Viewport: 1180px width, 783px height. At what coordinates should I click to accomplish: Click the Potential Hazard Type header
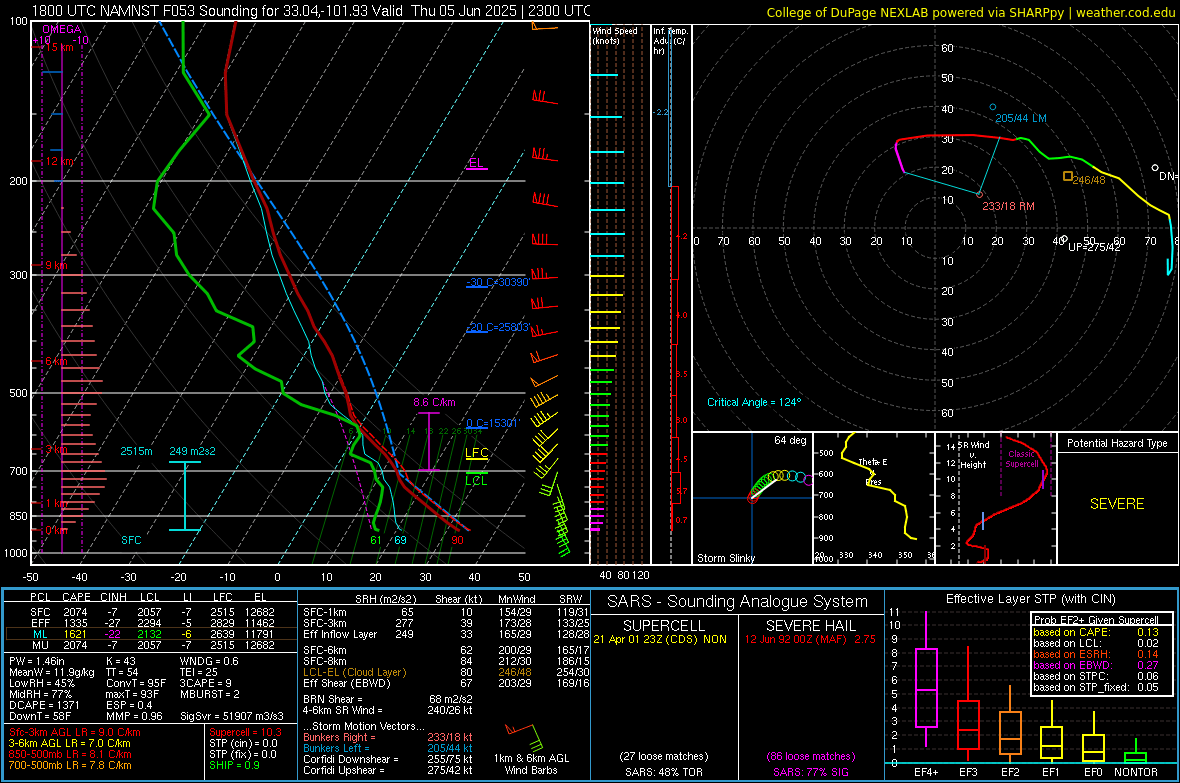[1117, 443]
